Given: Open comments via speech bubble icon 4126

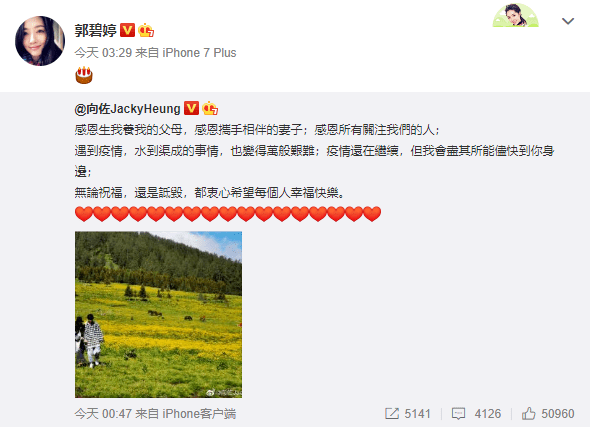Looking at the screenshot, I should point(476,414).
